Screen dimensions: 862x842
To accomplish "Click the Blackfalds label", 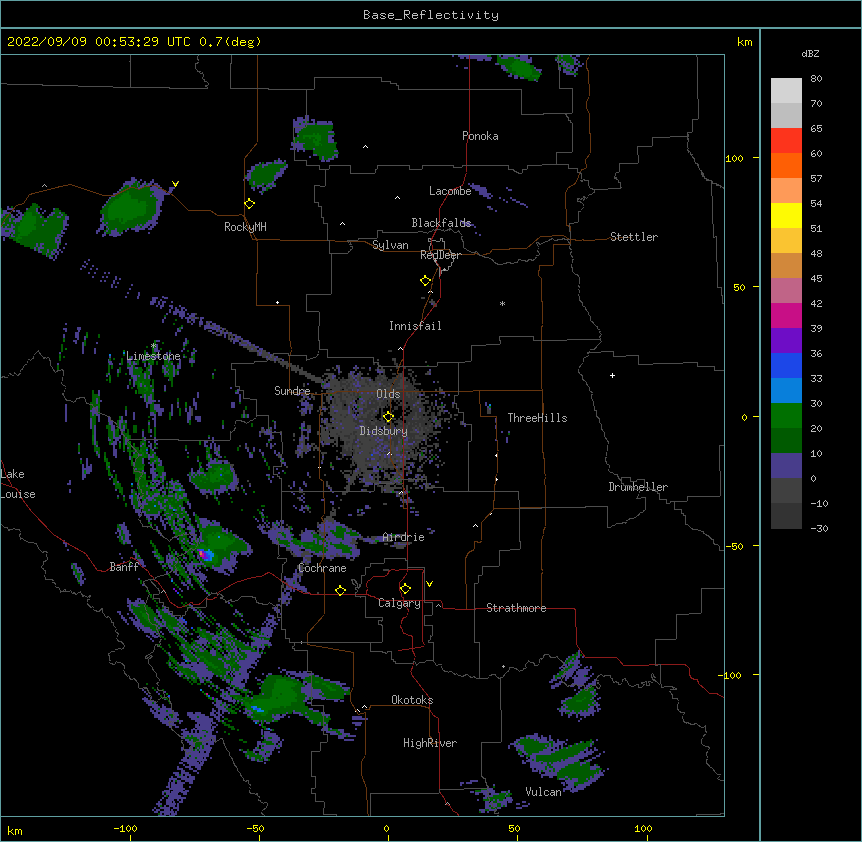I will pyautogui.click(x=441, y=223).
